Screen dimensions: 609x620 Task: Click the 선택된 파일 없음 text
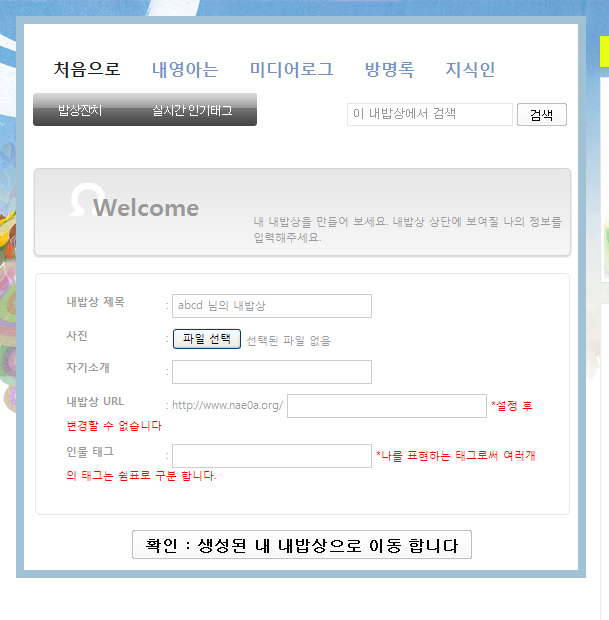click(x=289, y=340)
